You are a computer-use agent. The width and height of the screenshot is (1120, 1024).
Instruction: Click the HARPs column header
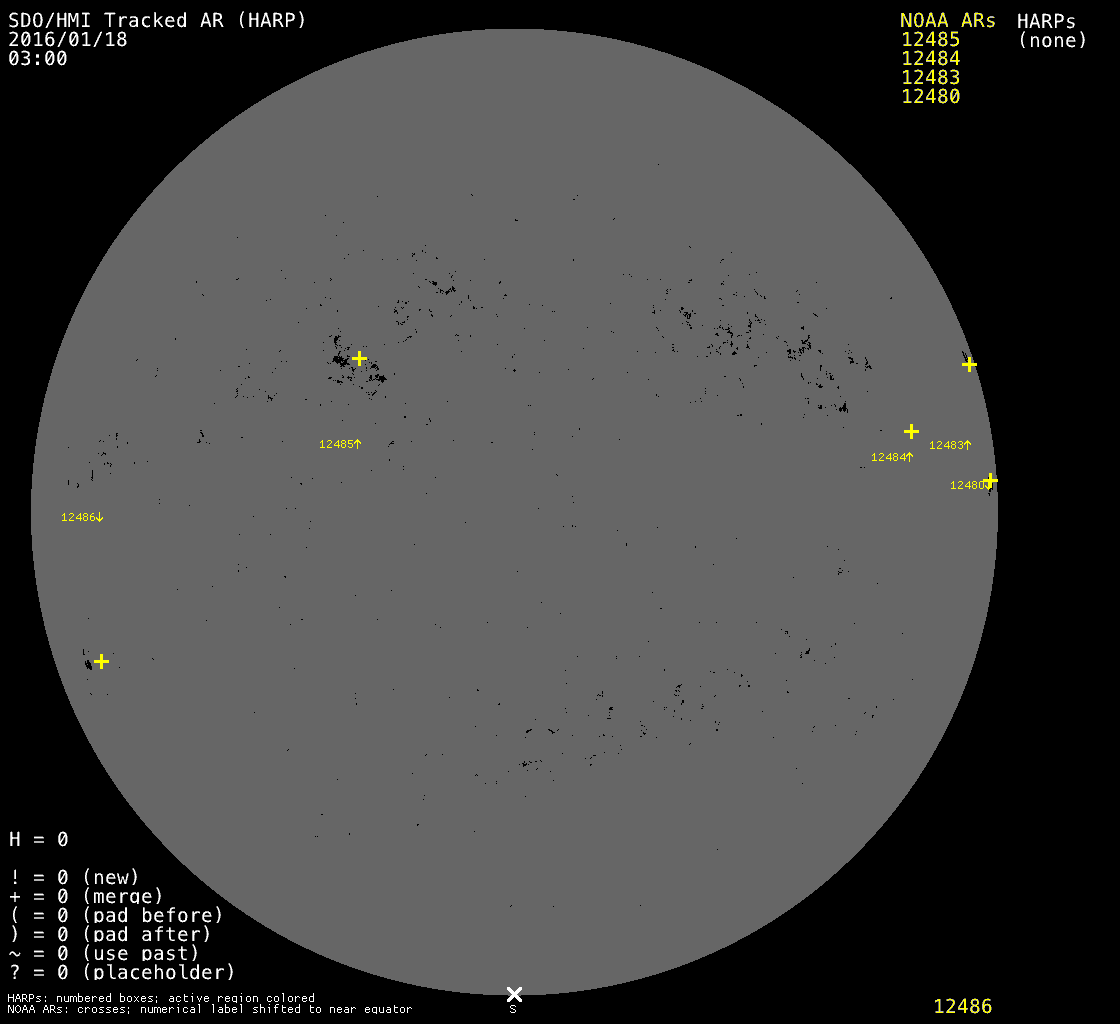[x=1046, y=21]
